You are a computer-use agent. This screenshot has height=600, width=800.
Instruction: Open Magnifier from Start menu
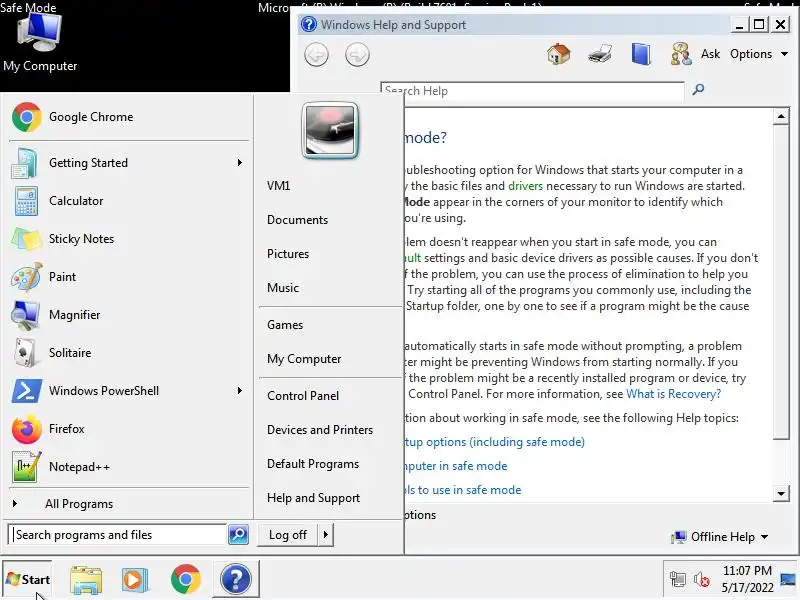click(x=128, y=315)
